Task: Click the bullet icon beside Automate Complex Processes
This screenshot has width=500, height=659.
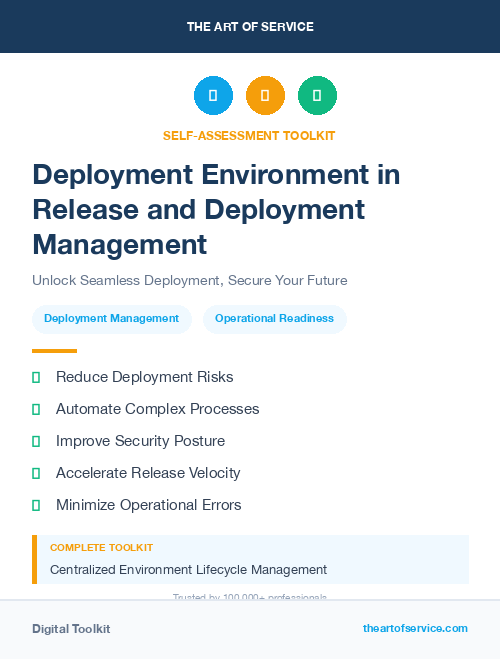Action: coord(36,409)
